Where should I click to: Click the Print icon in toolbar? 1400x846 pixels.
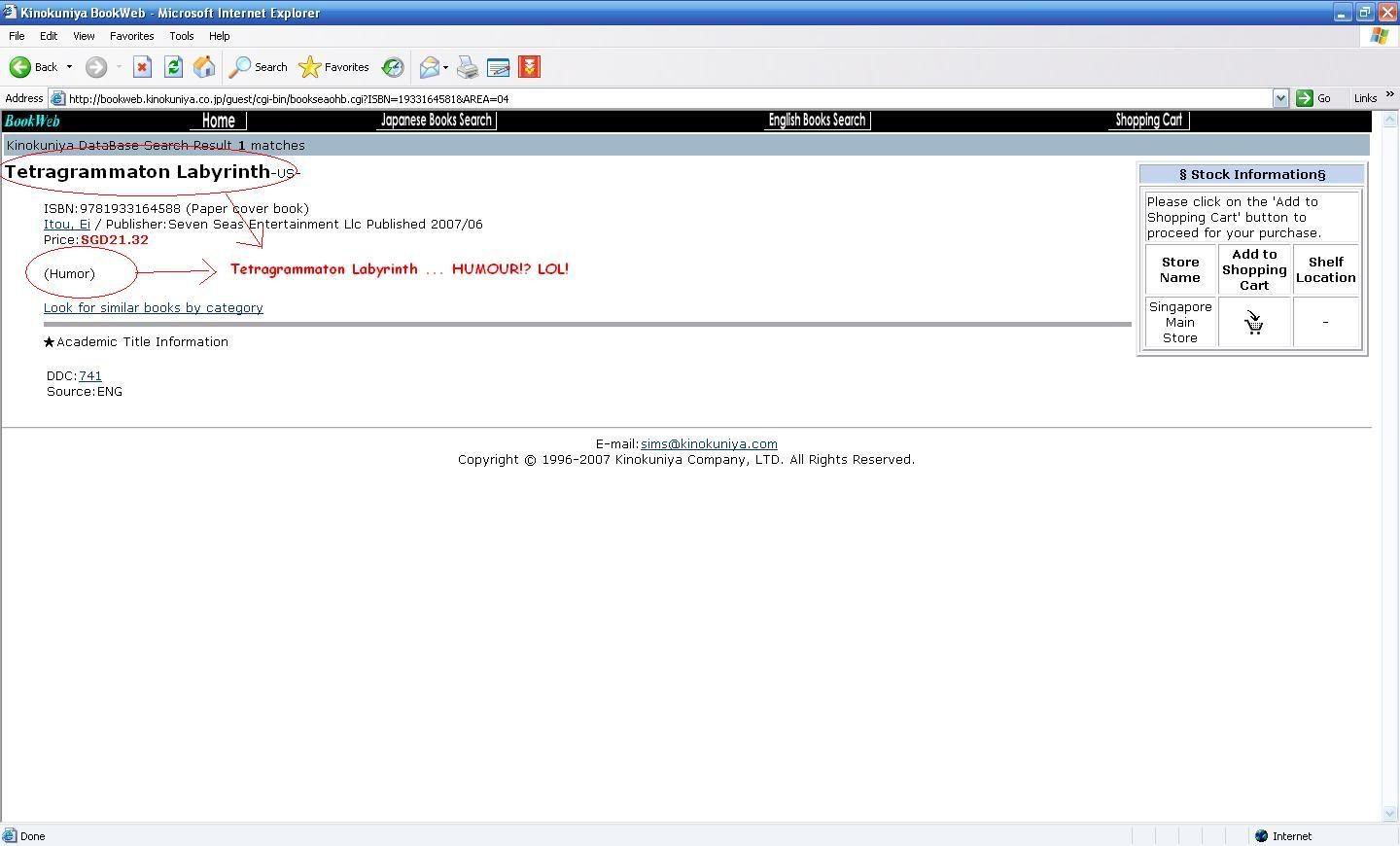(x=468, y=67)
